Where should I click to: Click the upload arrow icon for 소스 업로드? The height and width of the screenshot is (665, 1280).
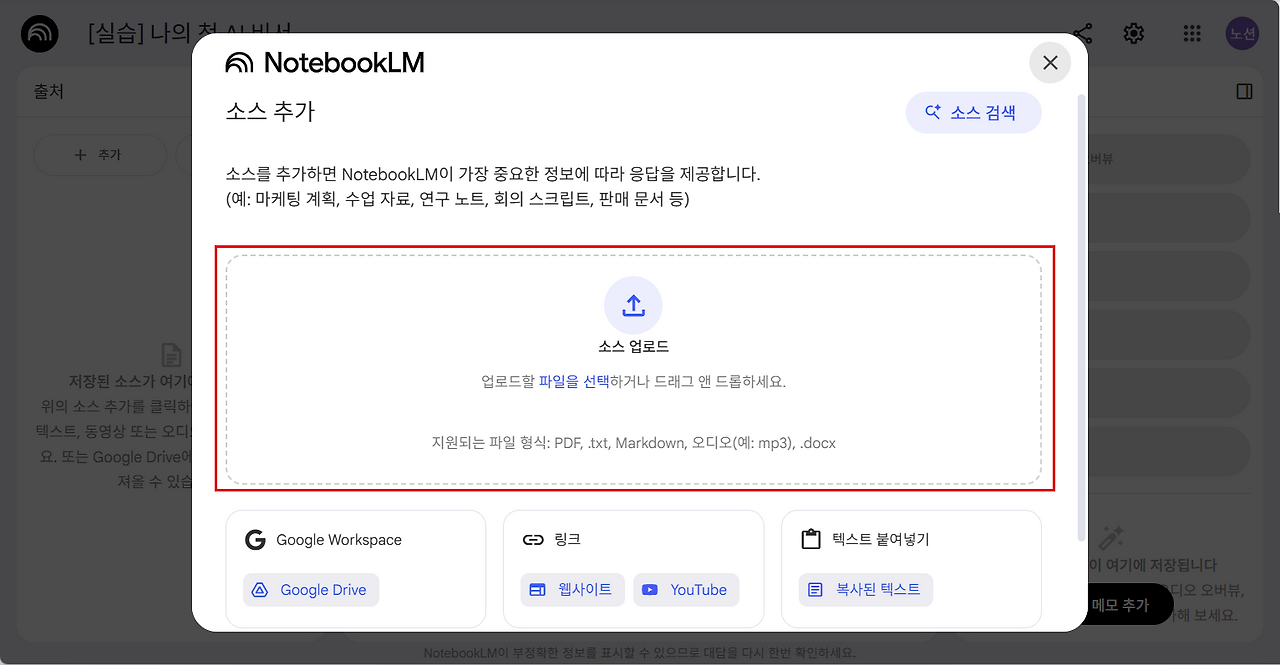(633, 305)
